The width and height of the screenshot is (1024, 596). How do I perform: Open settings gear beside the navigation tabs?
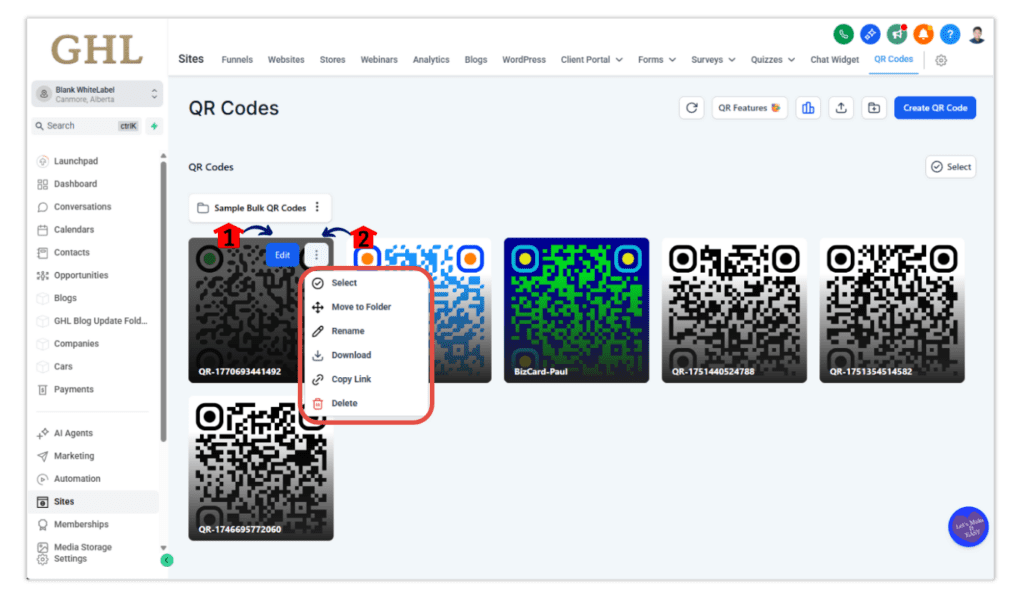point(940,61)
